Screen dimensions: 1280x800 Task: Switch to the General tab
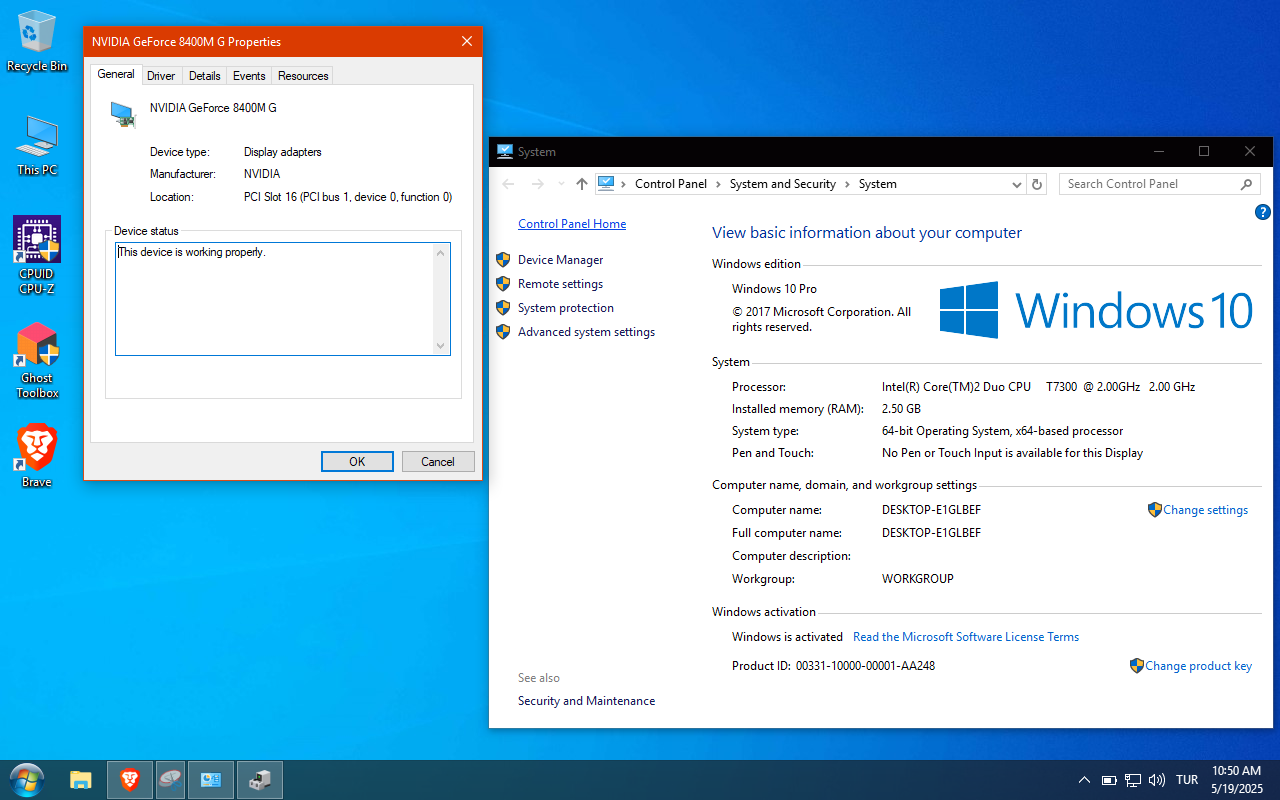click(x=116, y=74)
